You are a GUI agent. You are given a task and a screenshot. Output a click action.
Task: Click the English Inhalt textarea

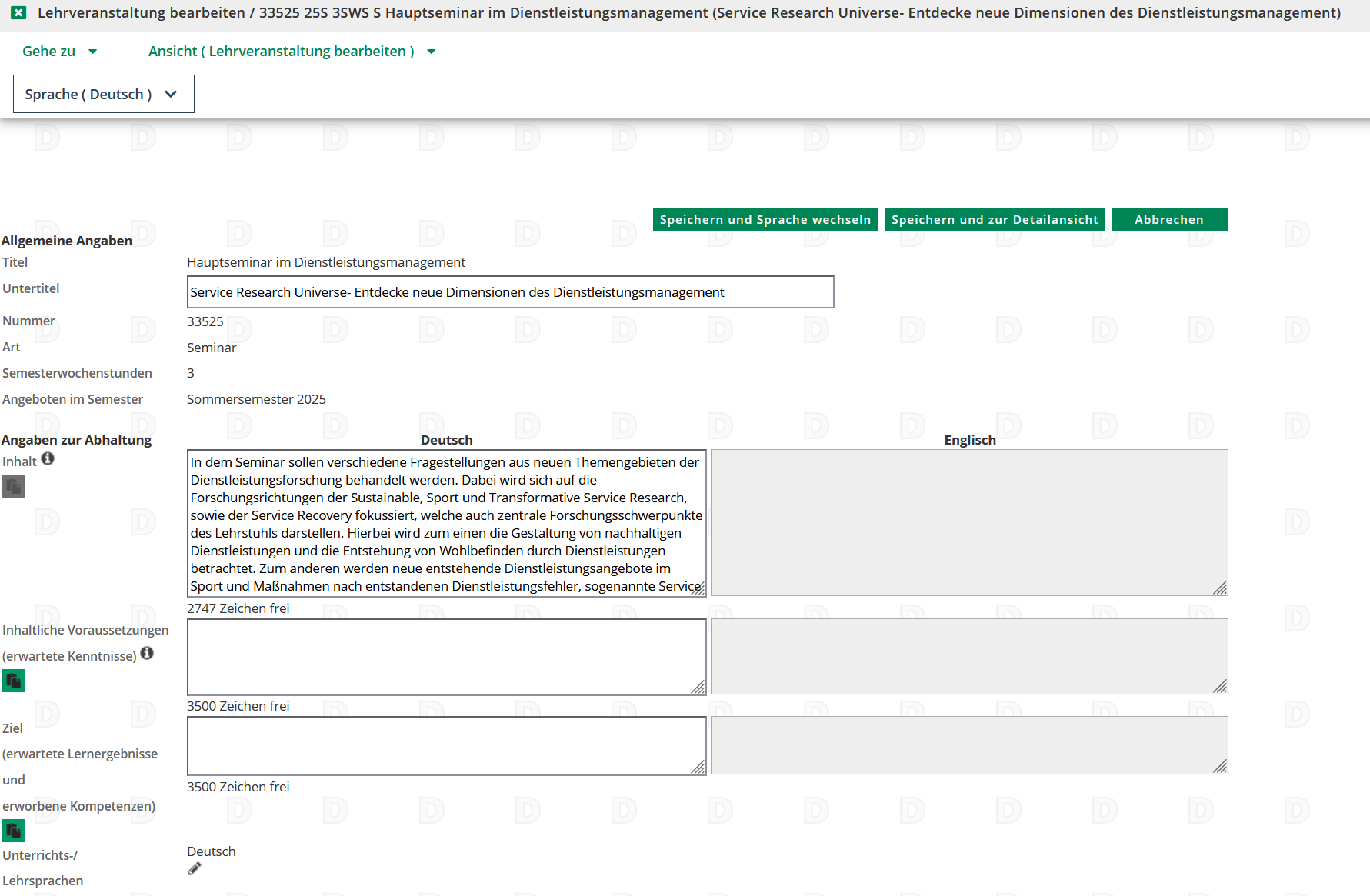(x=968, y=523)
